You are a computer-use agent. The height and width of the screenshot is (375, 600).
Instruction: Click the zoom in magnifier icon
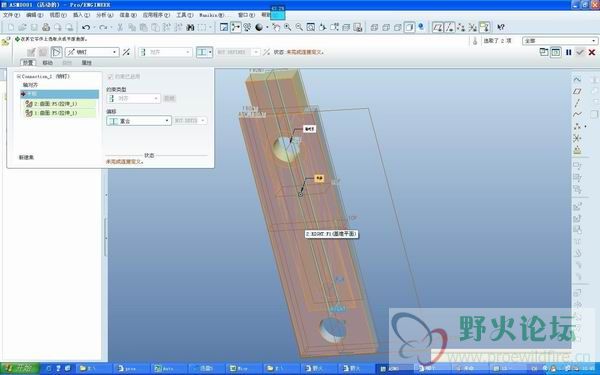pyautogui.click(x=287, y=27)
